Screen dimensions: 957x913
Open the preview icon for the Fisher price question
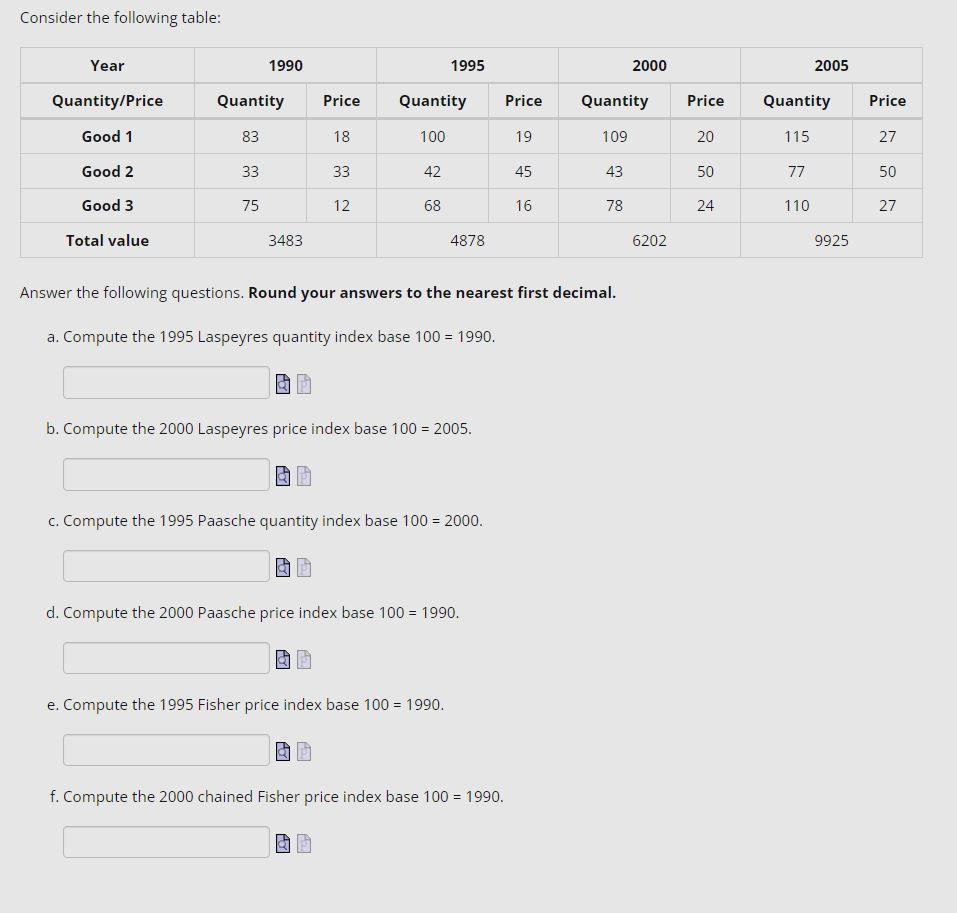point(281,750)
